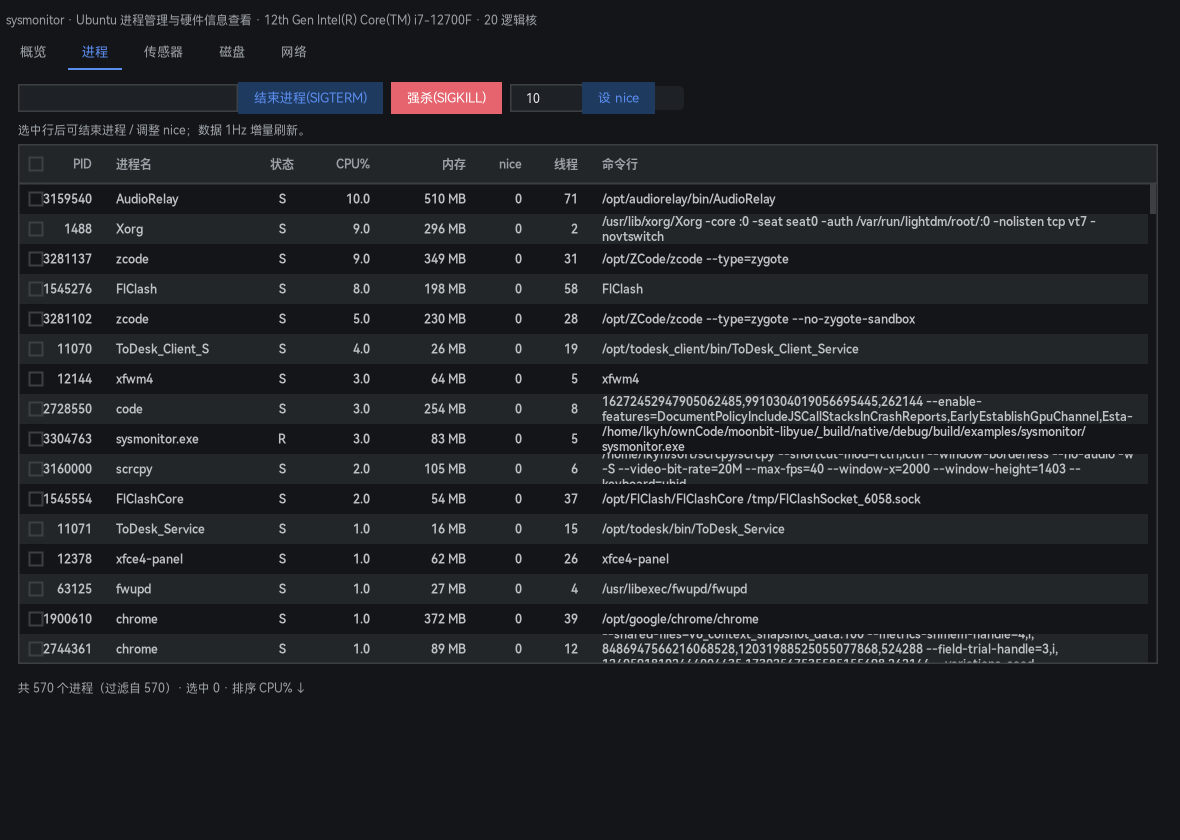The height and width of the screenshot is (840, 1180).
Task: Click the /opt/audiorelay/bin/AudioRelay command line
Action: [689, 199]
